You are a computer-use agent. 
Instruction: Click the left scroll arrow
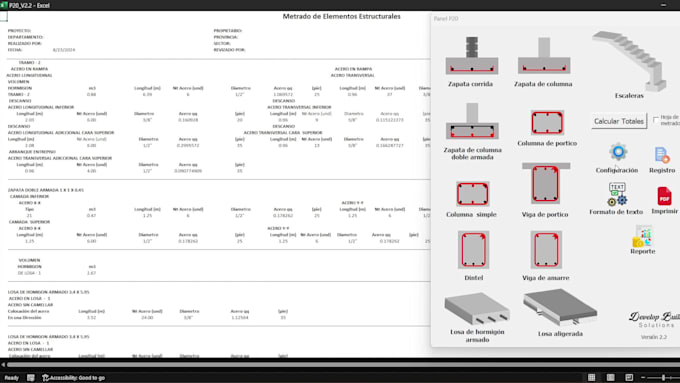[x=3, y=365]
